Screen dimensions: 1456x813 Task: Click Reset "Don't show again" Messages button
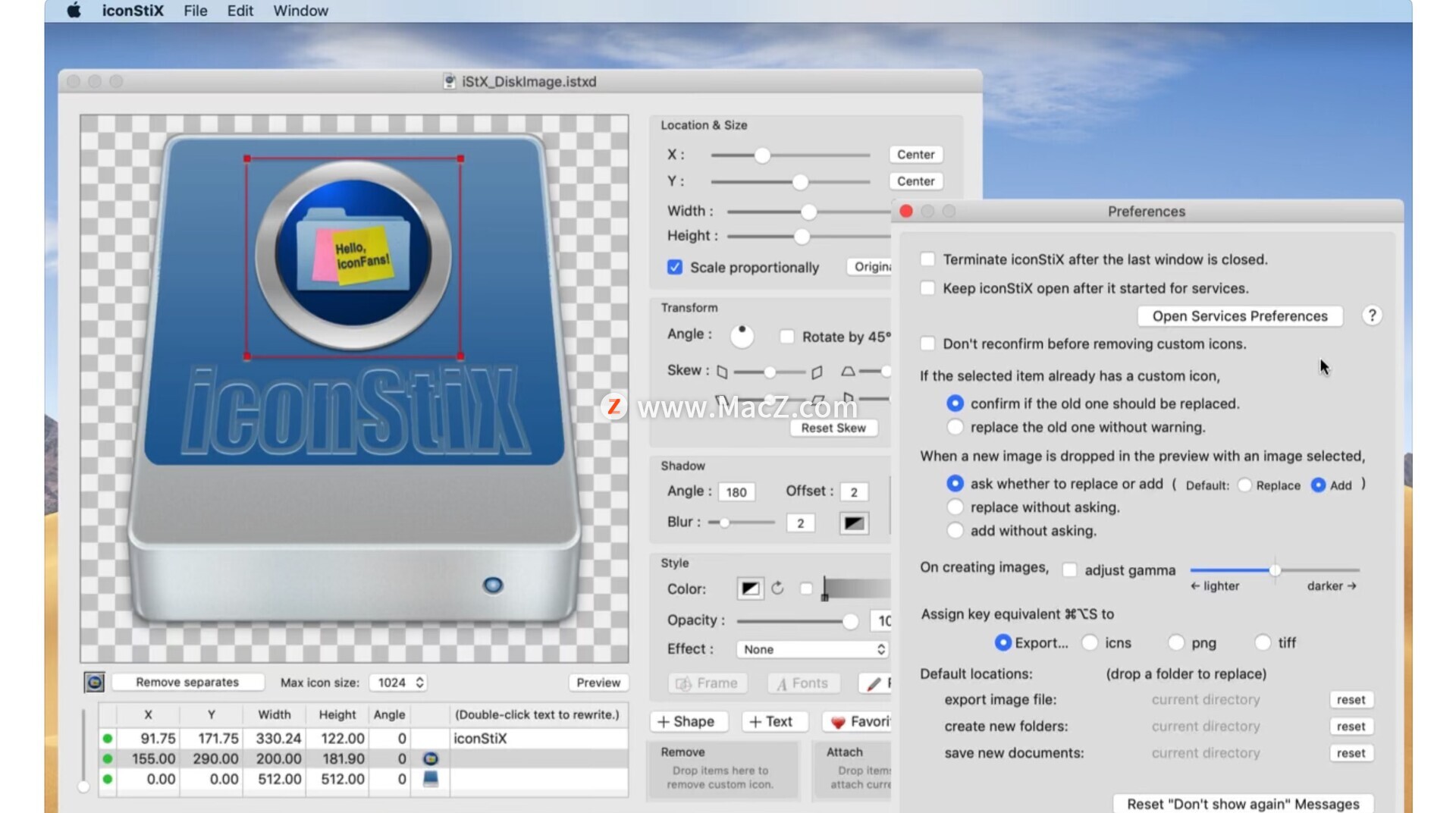click(1243, 804)
